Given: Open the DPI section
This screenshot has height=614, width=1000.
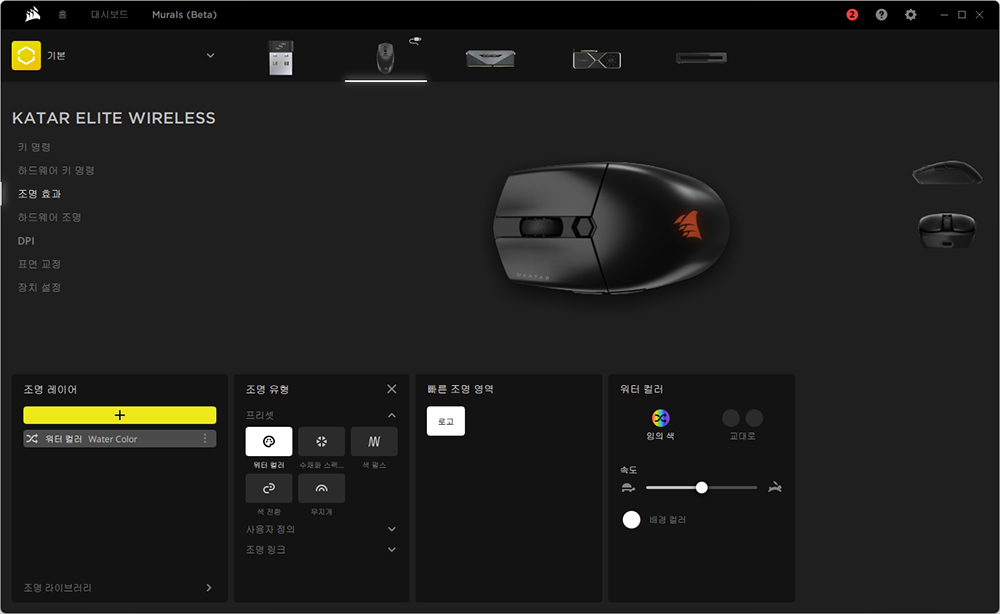Looking at the screenshot, I should 26,241.
